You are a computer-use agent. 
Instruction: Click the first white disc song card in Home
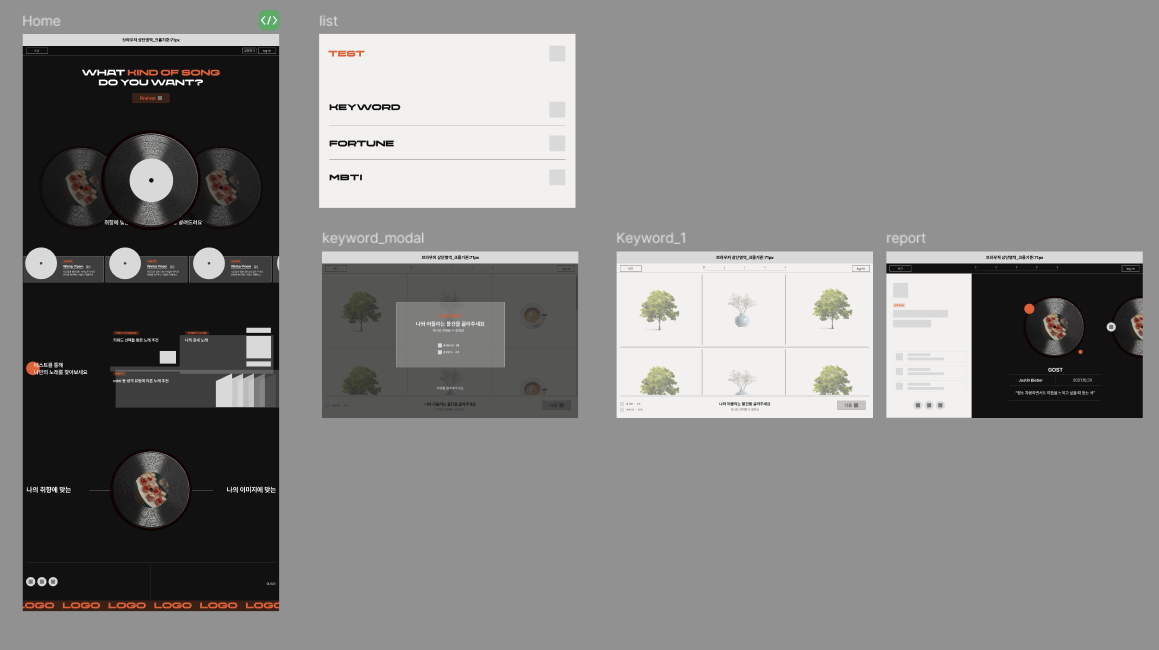click(x=64, y=265)
